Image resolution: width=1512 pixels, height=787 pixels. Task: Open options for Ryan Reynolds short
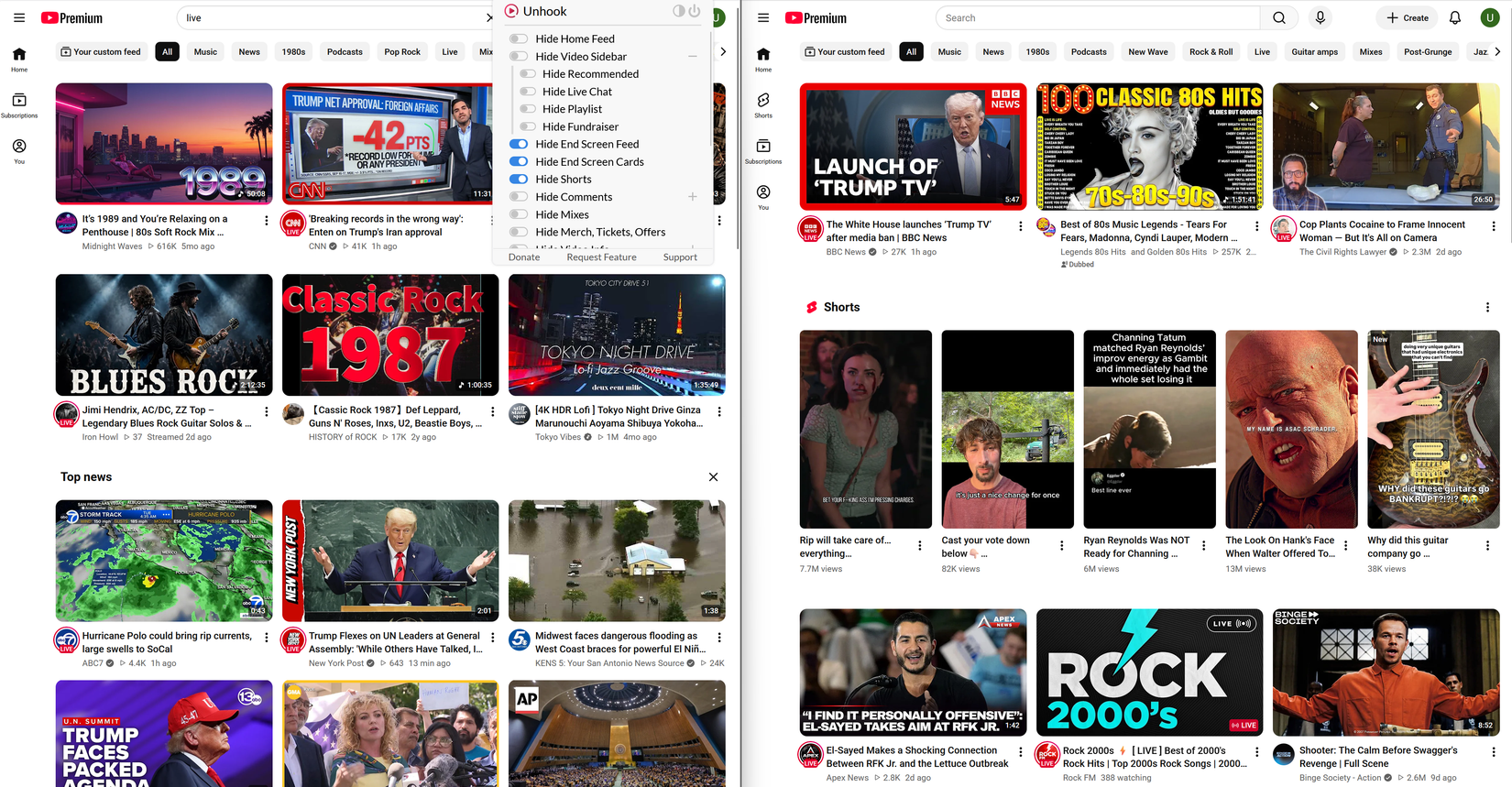coord(1203,545)
